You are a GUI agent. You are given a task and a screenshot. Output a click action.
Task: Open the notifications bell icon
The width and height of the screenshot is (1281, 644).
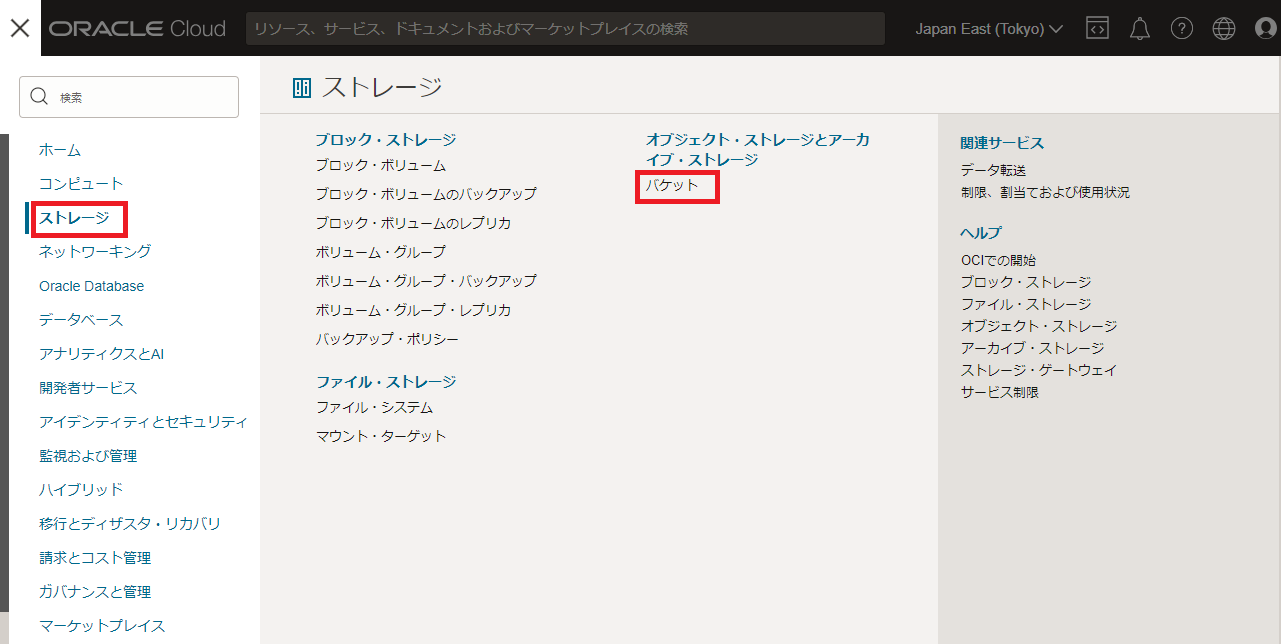tap(1139, 29)
